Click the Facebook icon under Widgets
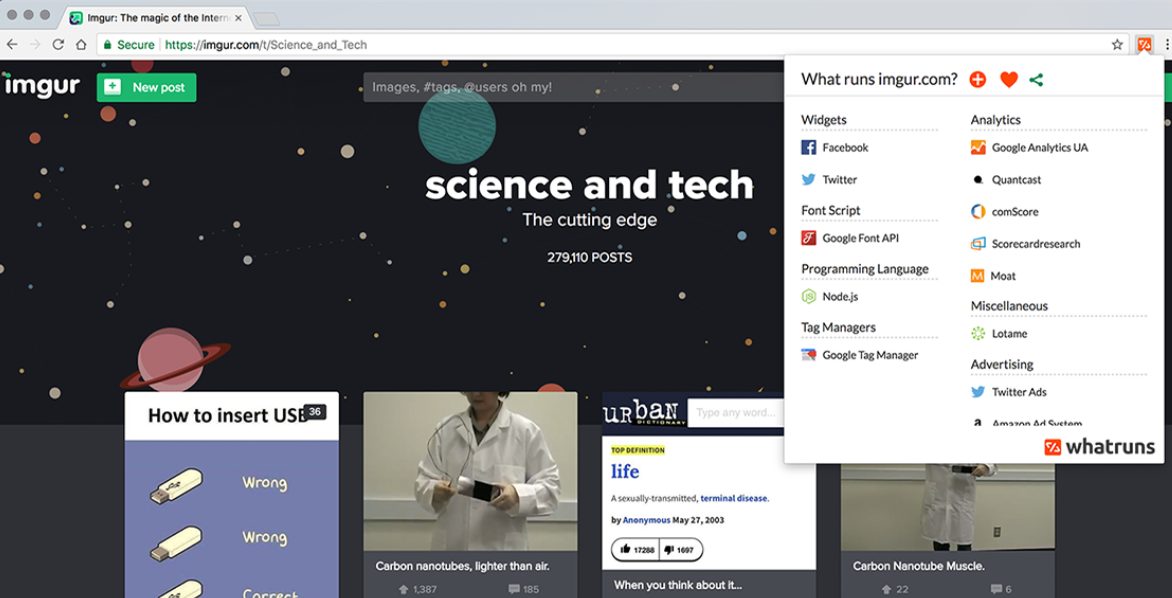1172x598 pixels. click(x=809, y=147)
